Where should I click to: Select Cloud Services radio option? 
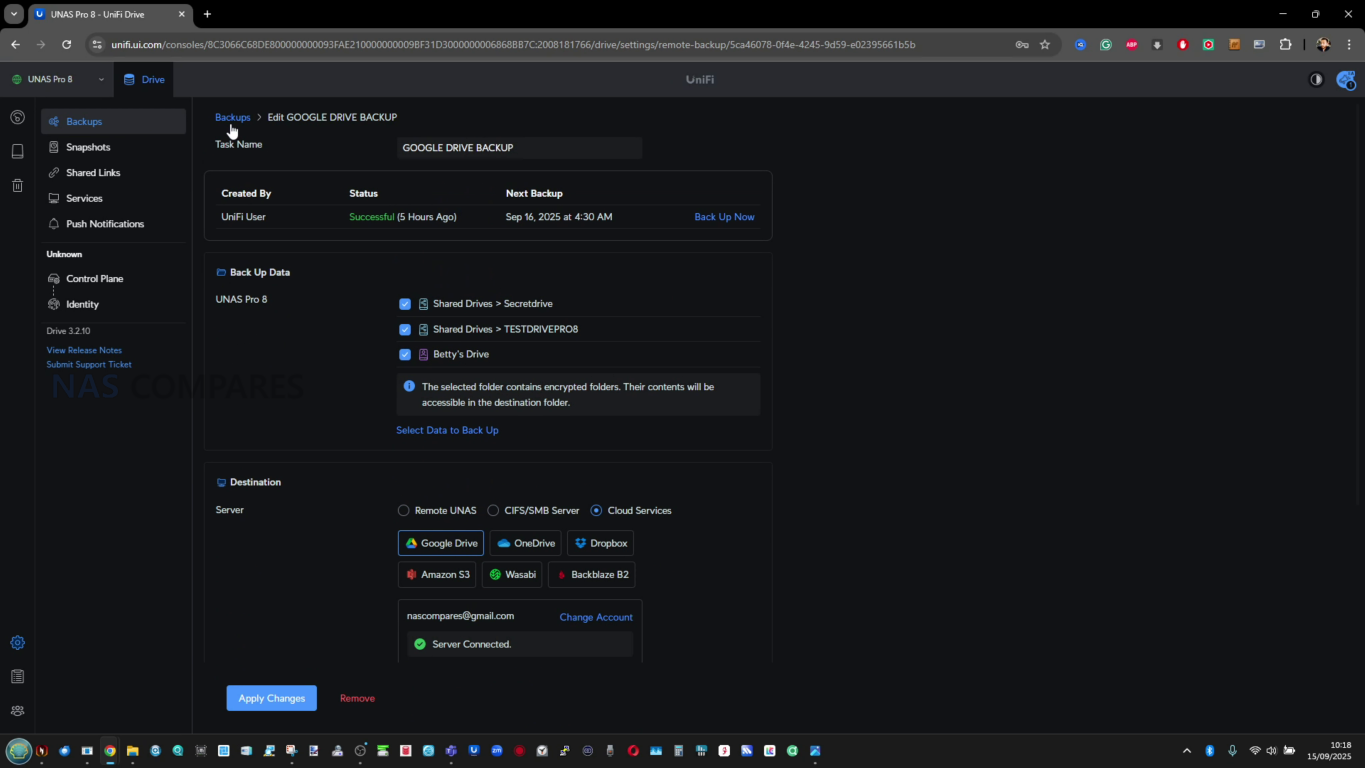596,510
